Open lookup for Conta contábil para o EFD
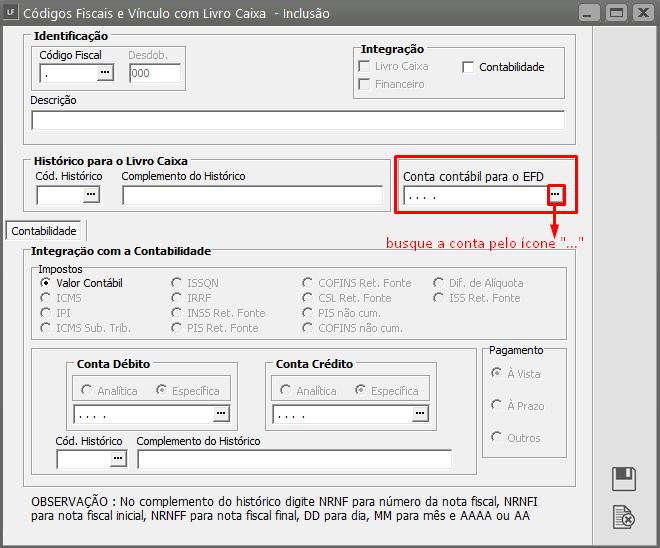 pyautogui.click(x=556, y=196)
